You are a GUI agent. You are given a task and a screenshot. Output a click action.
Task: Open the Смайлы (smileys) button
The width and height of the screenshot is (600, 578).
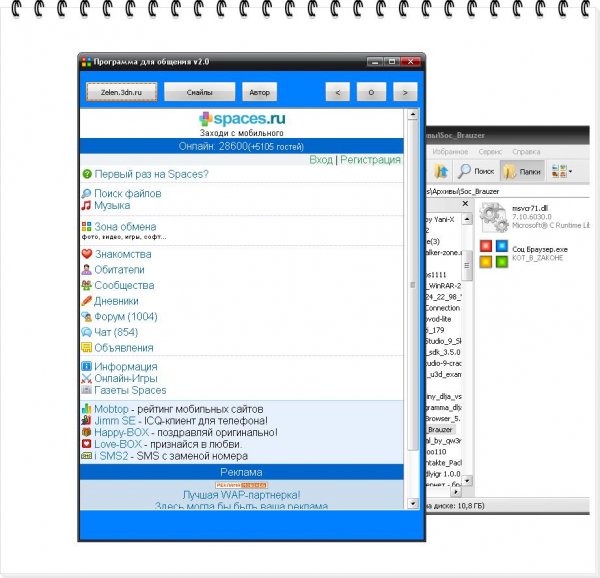click(x=199, y=92)
